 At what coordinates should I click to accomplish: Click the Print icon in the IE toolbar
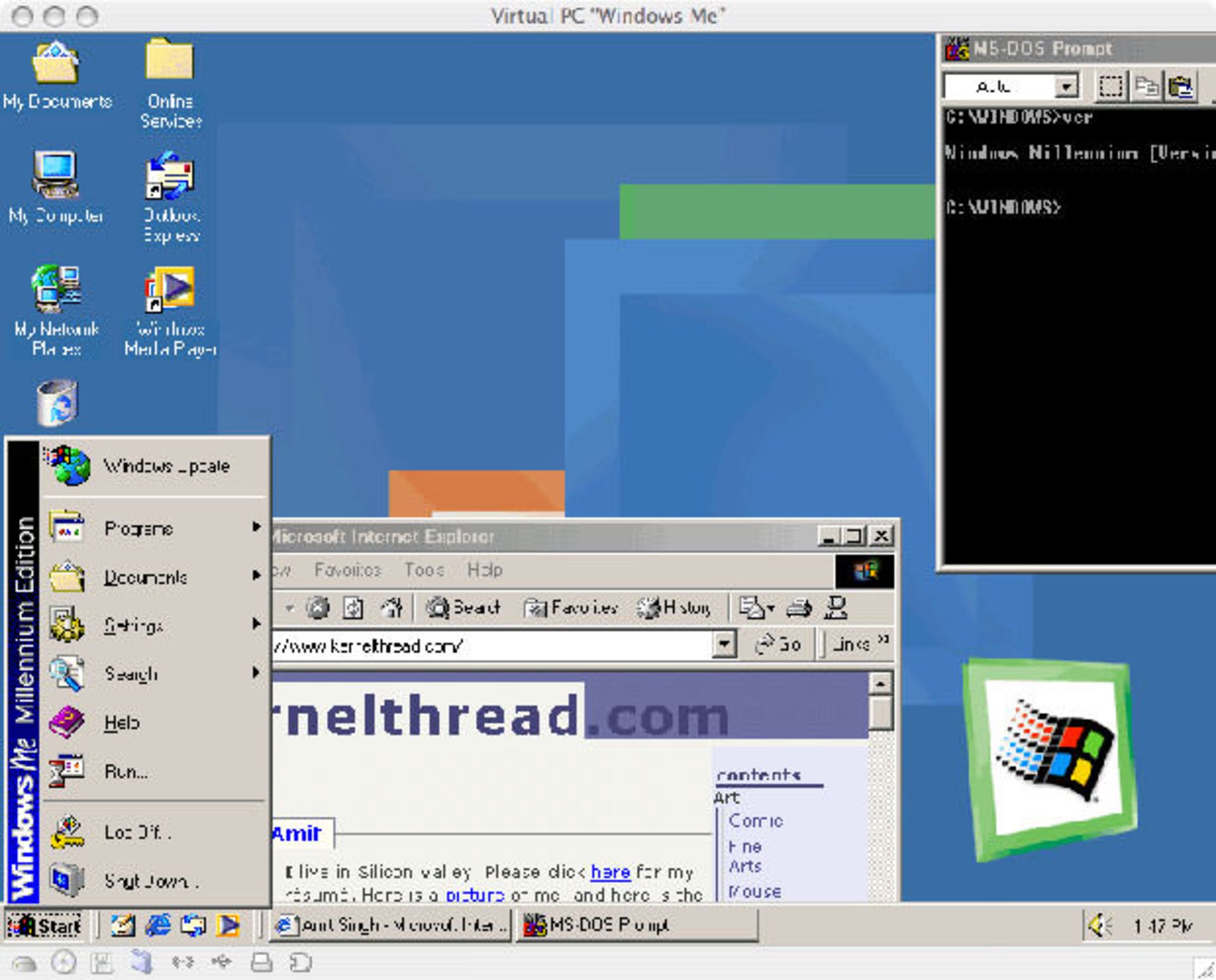coord(799,608)
